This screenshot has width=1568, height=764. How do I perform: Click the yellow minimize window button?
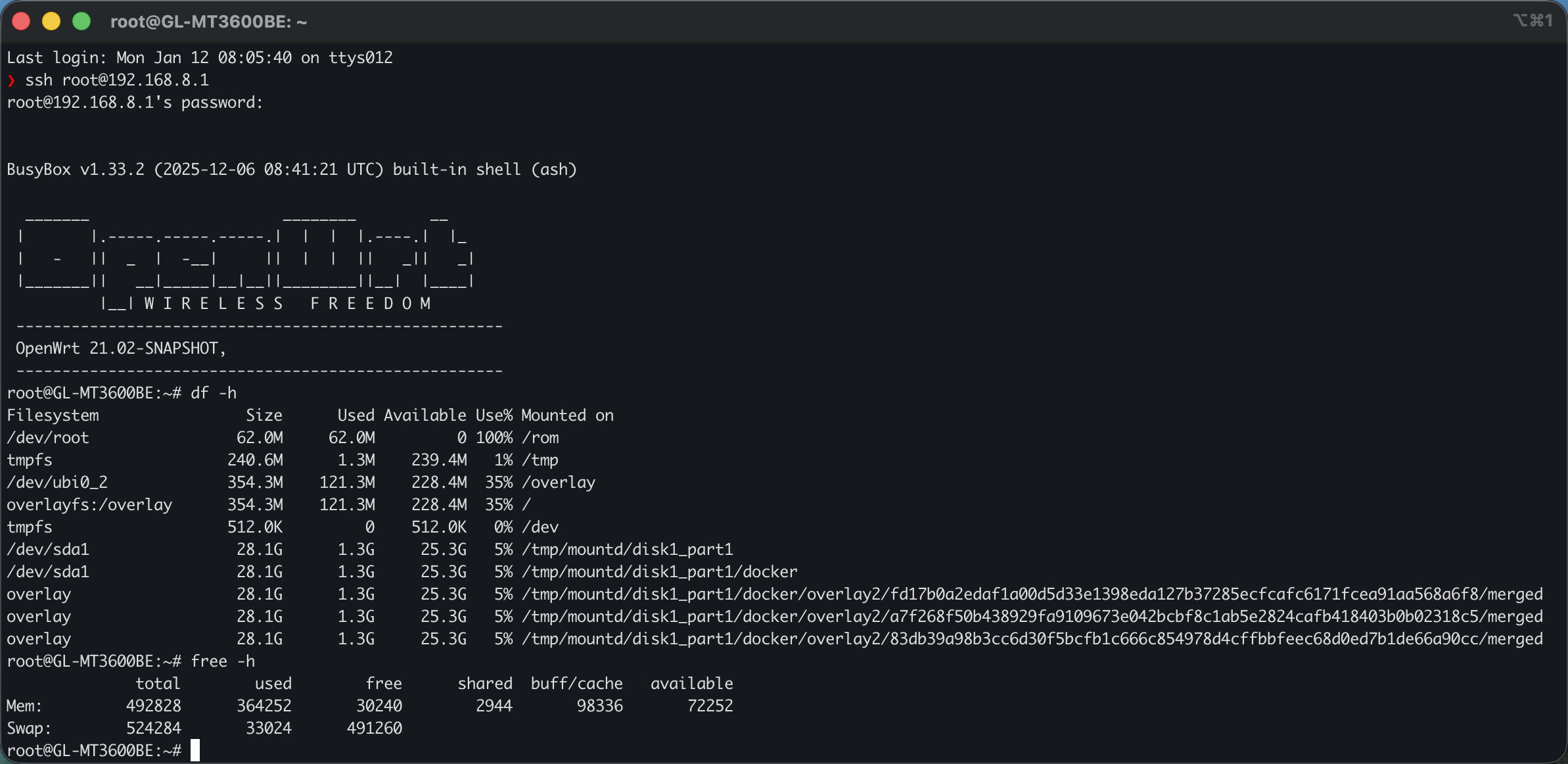(x=51, y=22)
